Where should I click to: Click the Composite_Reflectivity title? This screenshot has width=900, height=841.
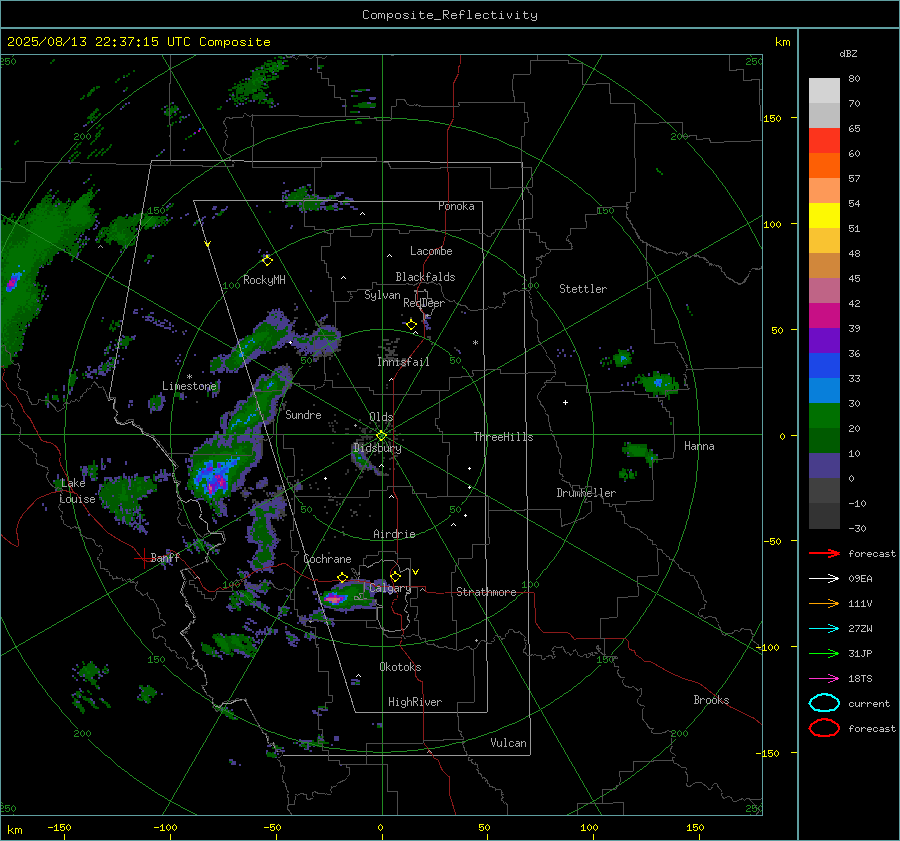point(450,15)
